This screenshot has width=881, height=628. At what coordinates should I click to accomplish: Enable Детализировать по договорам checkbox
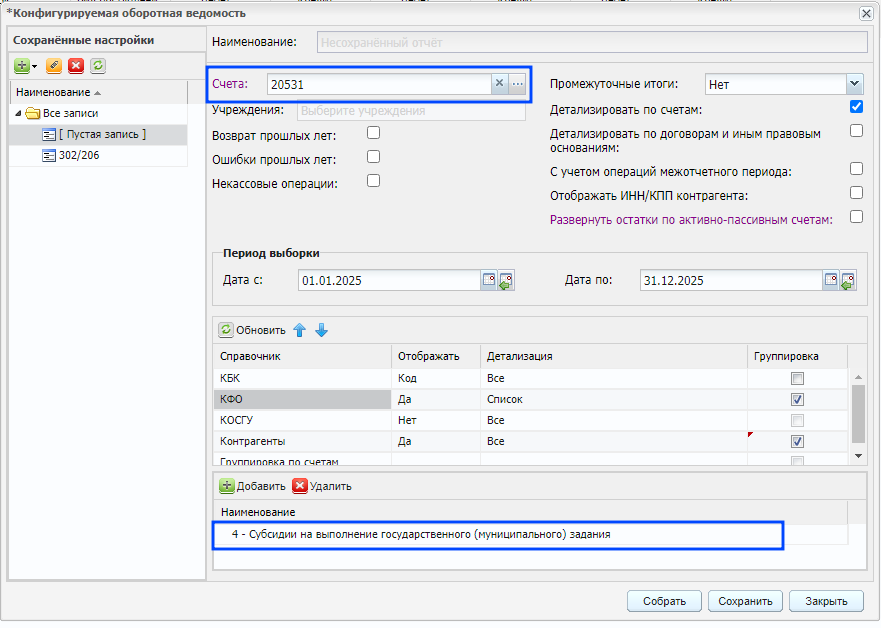click(x=856, y=131)
